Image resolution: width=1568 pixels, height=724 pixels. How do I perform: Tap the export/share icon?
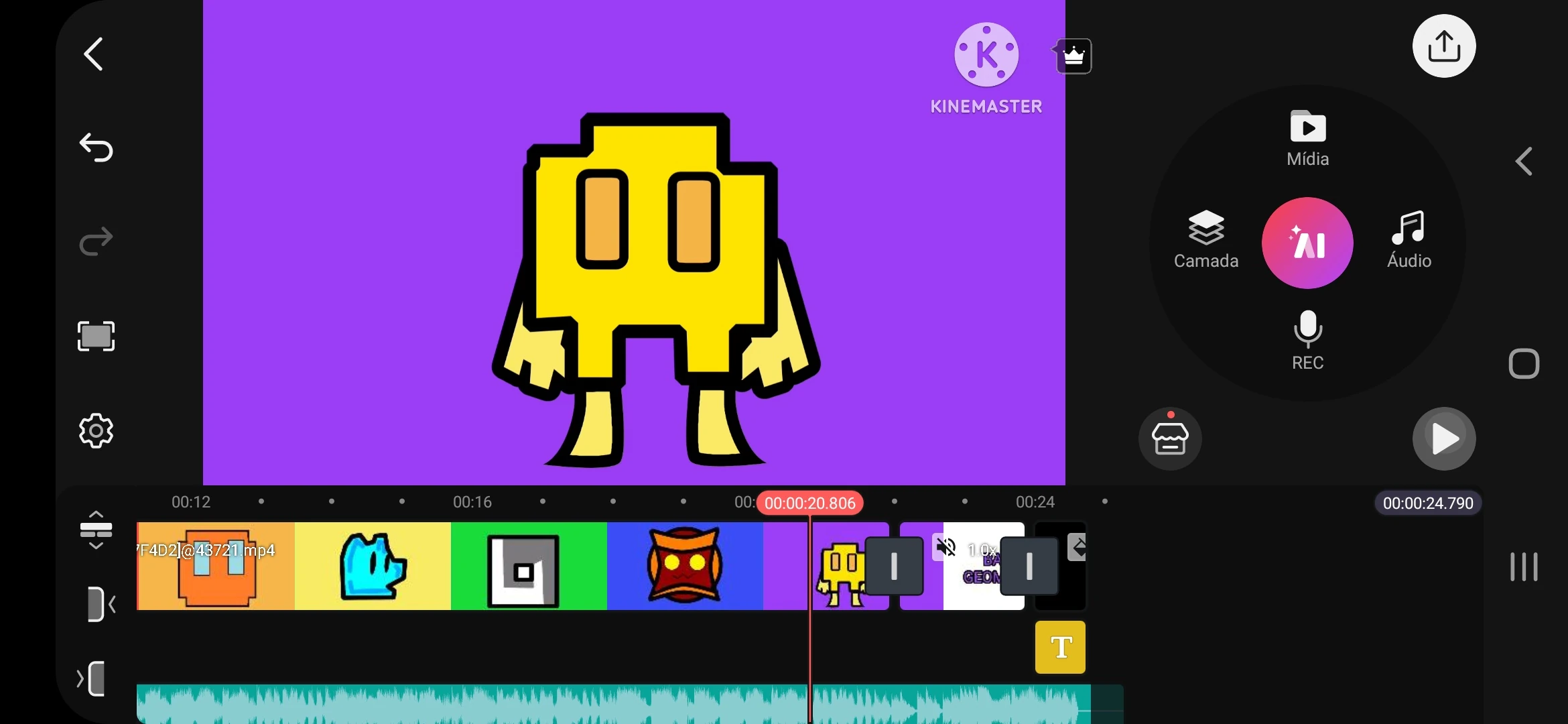tap(1443, 46)
